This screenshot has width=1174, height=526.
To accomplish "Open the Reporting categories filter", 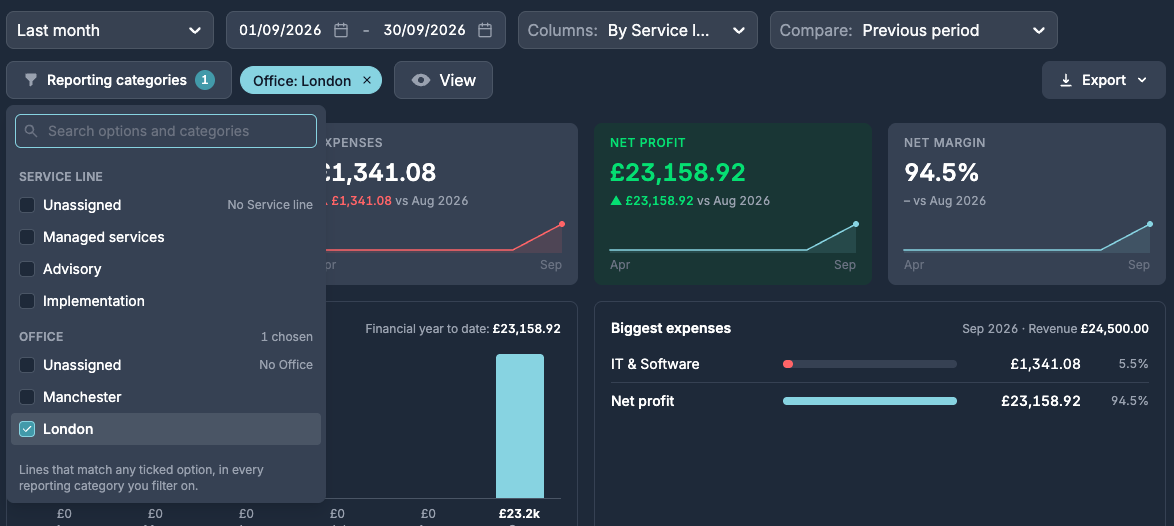I will tap(119, 80).
